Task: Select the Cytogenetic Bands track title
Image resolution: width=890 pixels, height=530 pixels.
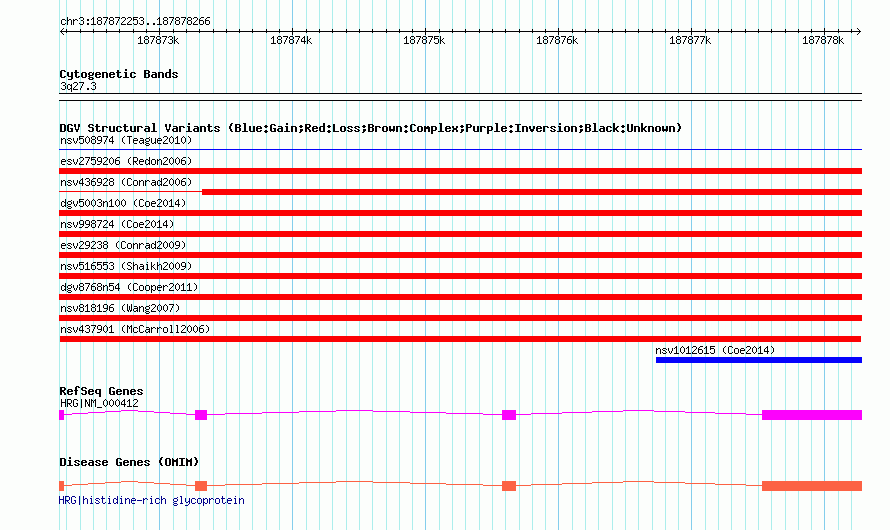Action: (x=119, y=74)
